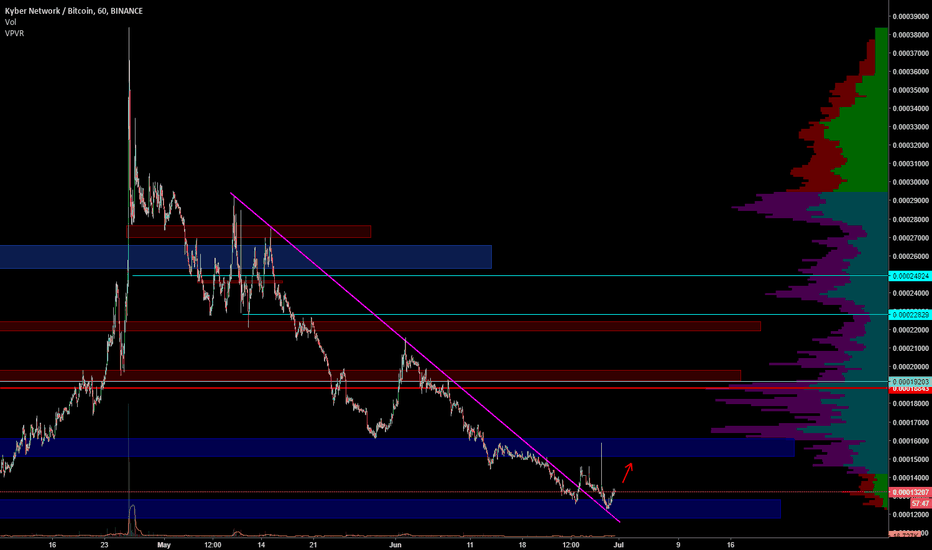This screenshot has width=932, height=550.
Task: Click the red 0.00013207 current price label
Action: tap(909, 492)
